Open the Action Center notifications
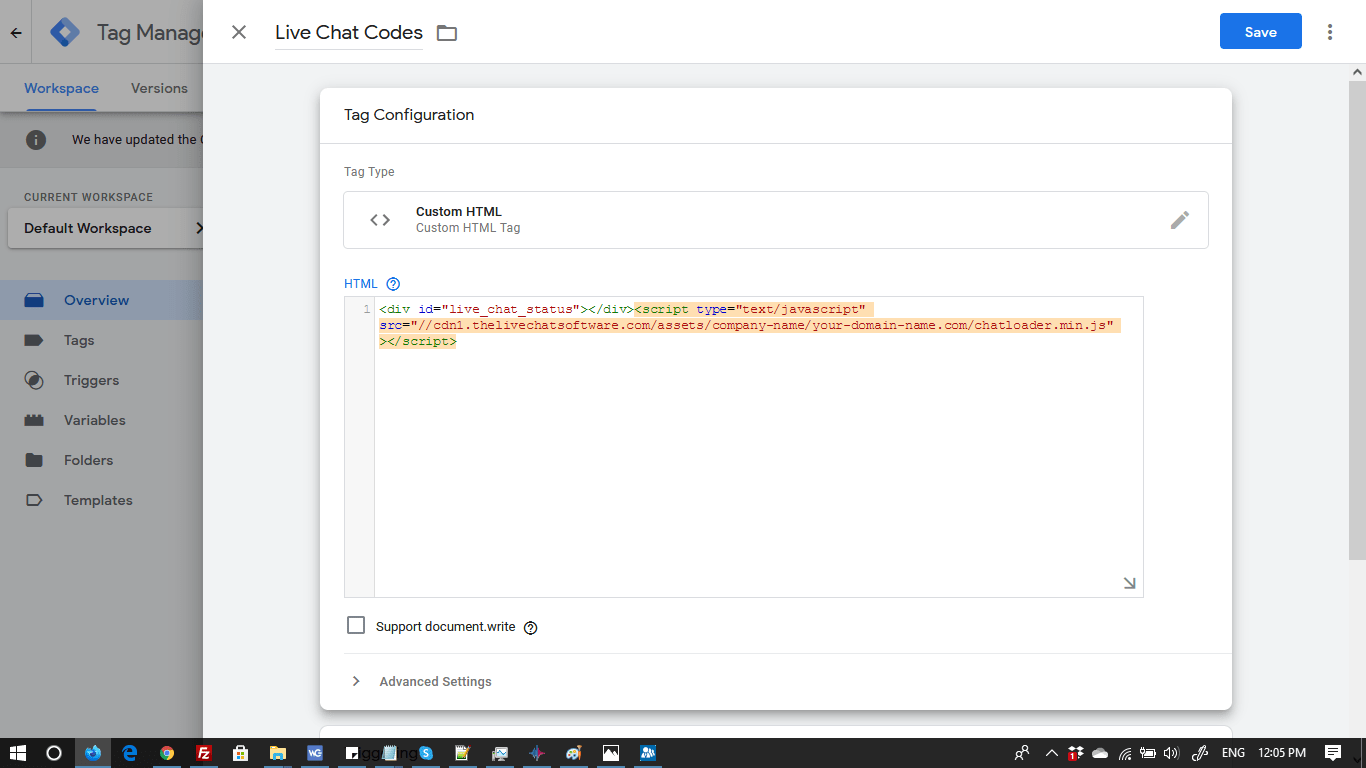 [1332, 753]
